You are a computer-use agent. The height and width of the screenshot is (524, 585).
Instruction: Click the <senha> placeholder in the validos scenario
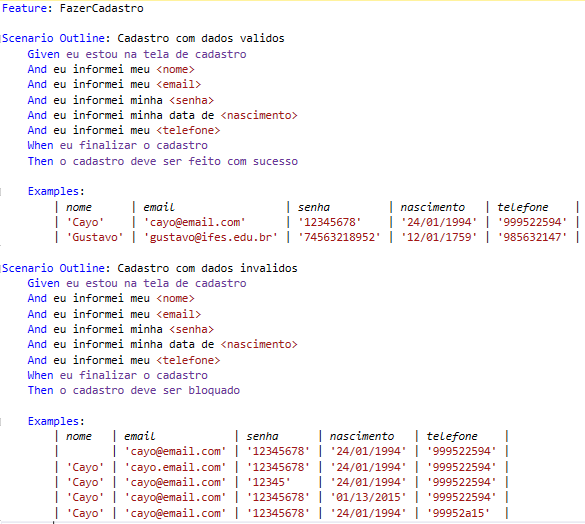point(191,101)
